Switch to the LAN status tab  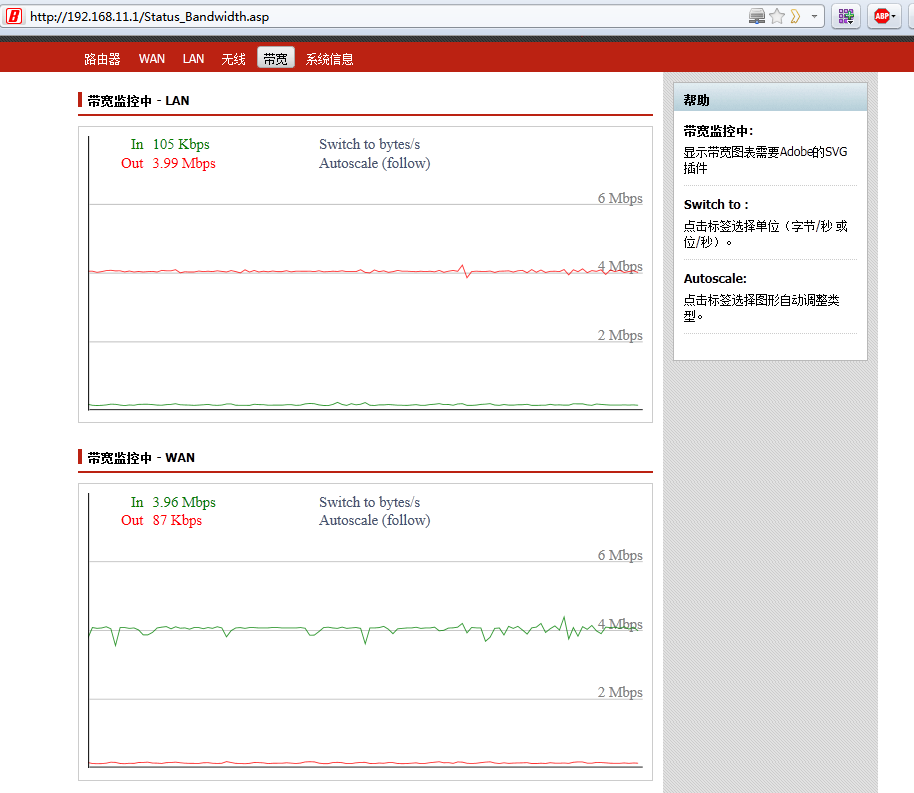pyautogui.click(x=193, y=59)
